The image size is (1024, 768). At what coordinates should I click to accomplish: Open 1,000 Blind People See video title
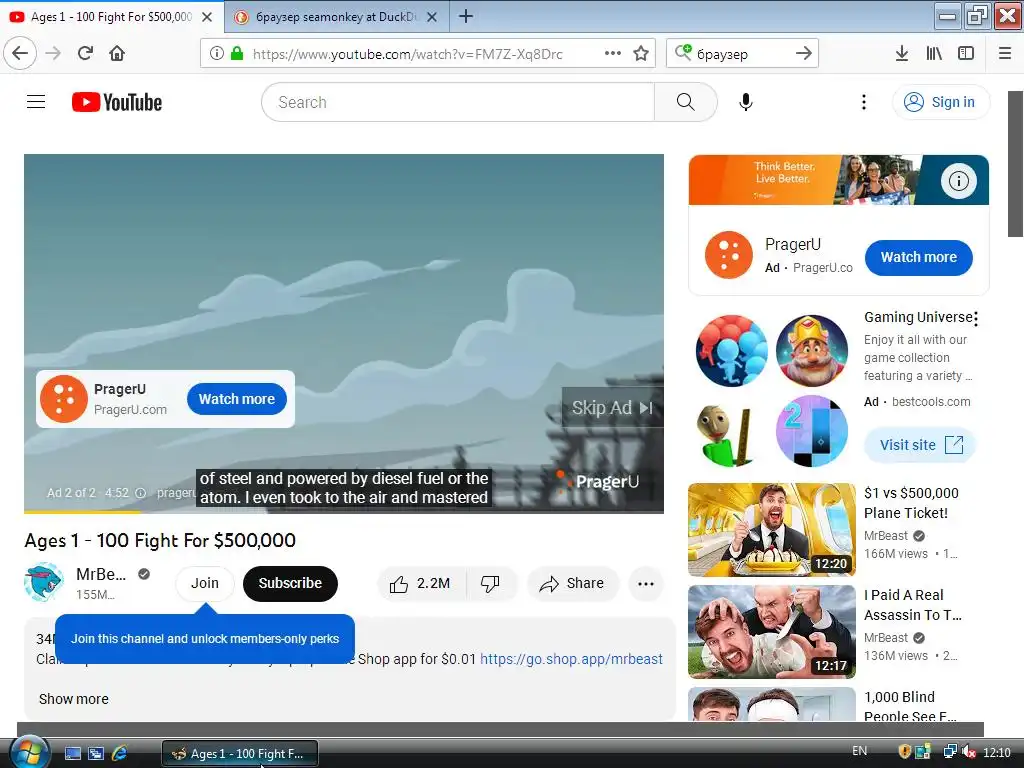pos(910,707)
